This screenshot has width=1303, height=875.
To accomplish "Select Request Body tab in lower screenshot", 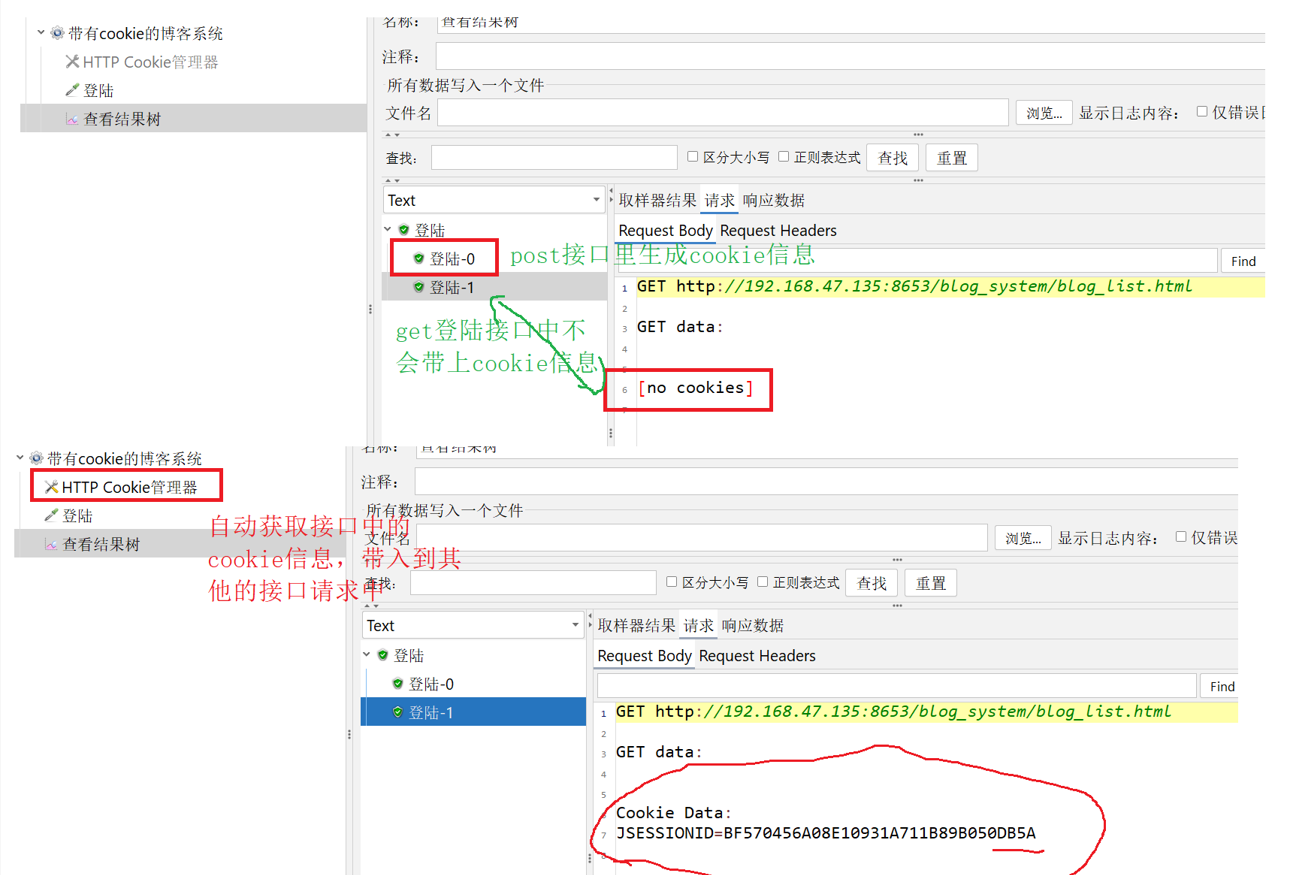I will (644, 656).
